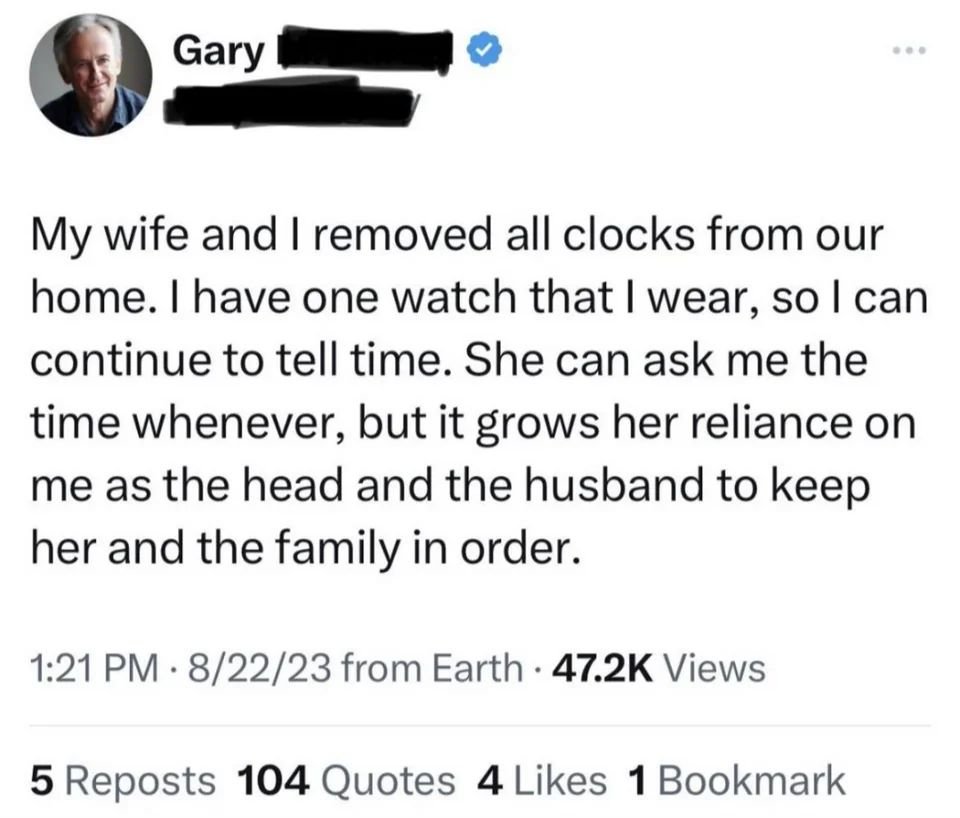Open the 1 Bookmark count

737,781
